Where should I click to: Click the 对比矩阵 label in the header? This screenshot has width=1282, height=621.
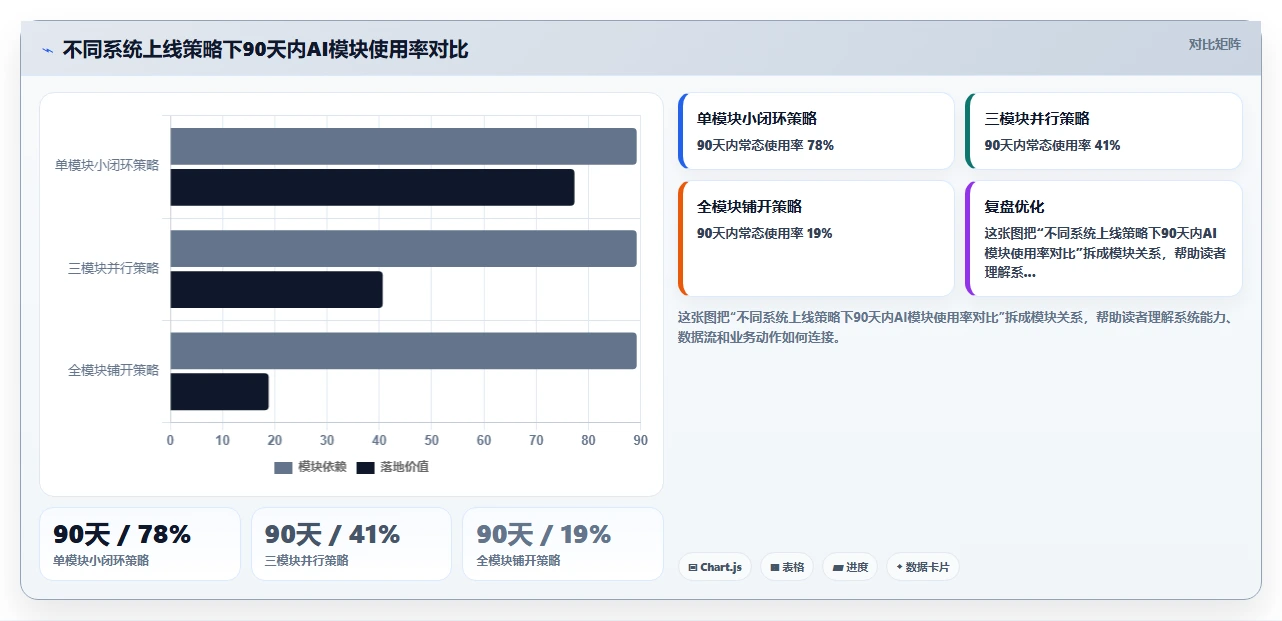[1214, 44]
